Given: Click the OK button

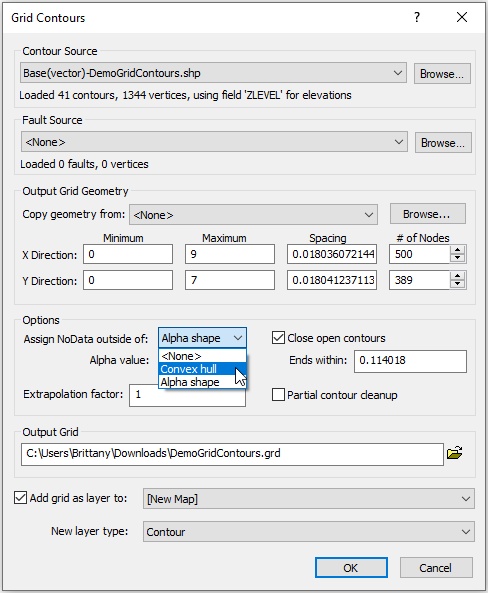Looking at the screenshot, I should (351, 568).
